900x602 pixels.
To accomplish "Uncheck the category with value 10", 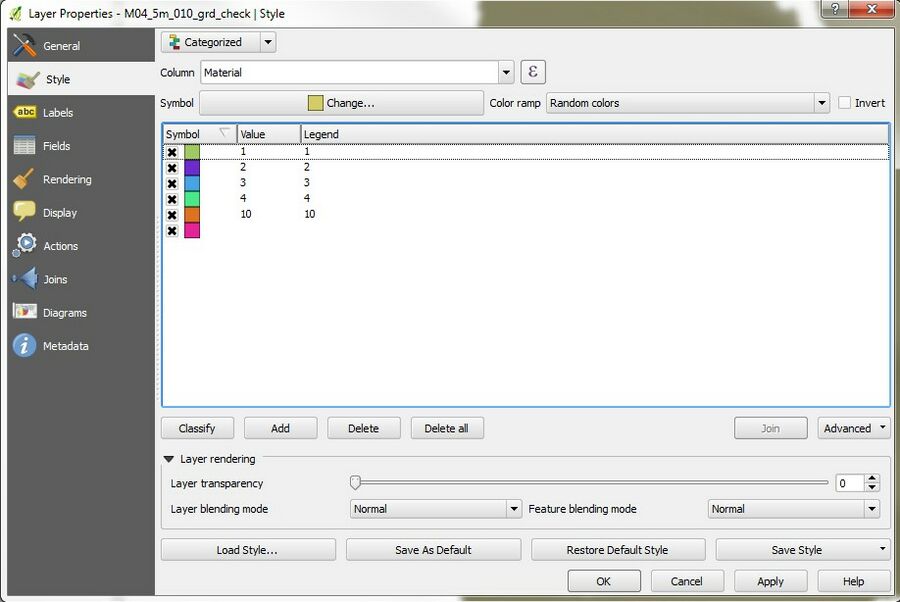I will tap(172, 215).
